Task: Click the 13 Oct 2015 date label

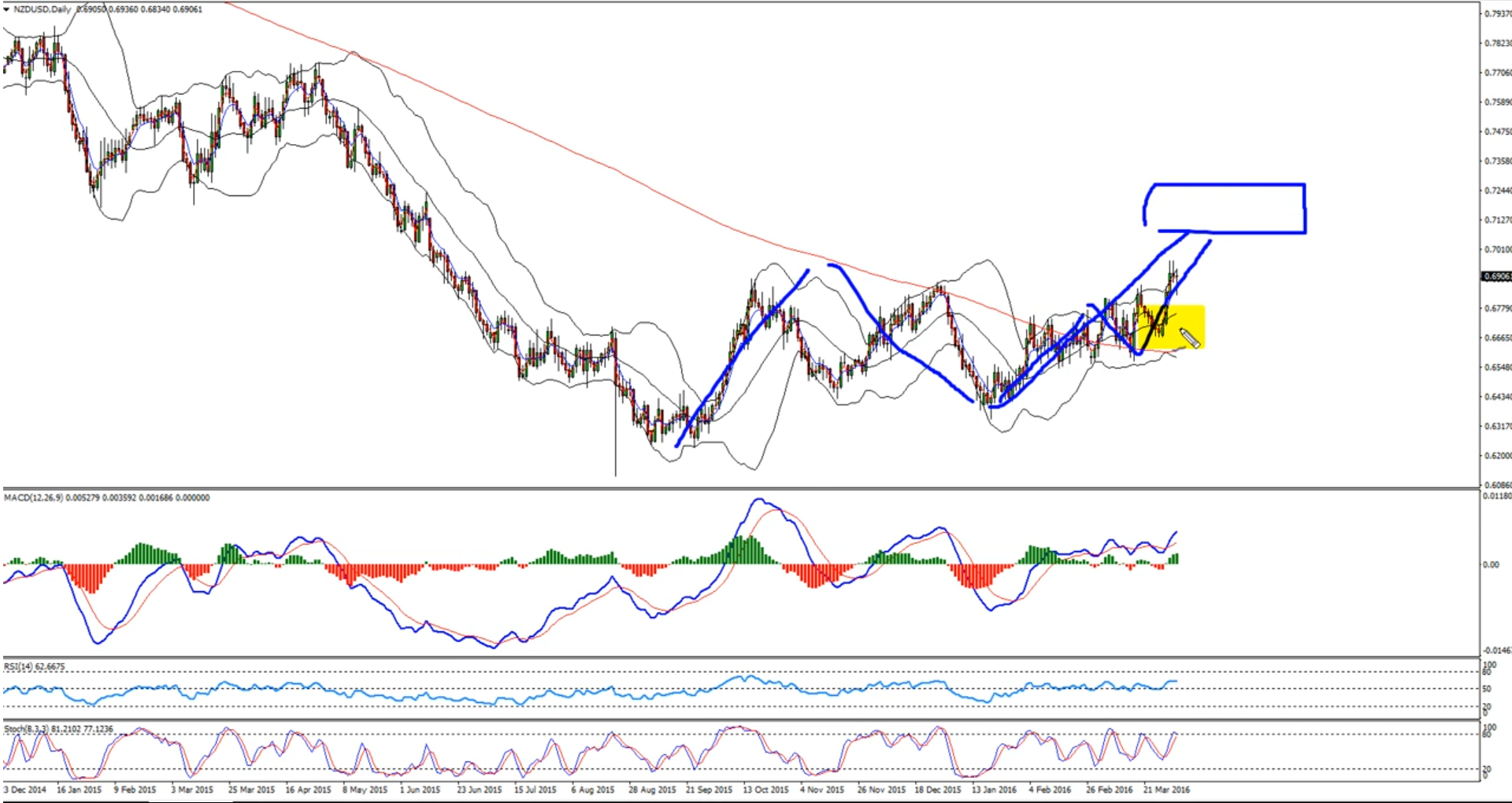Action: tap(765, 790)
